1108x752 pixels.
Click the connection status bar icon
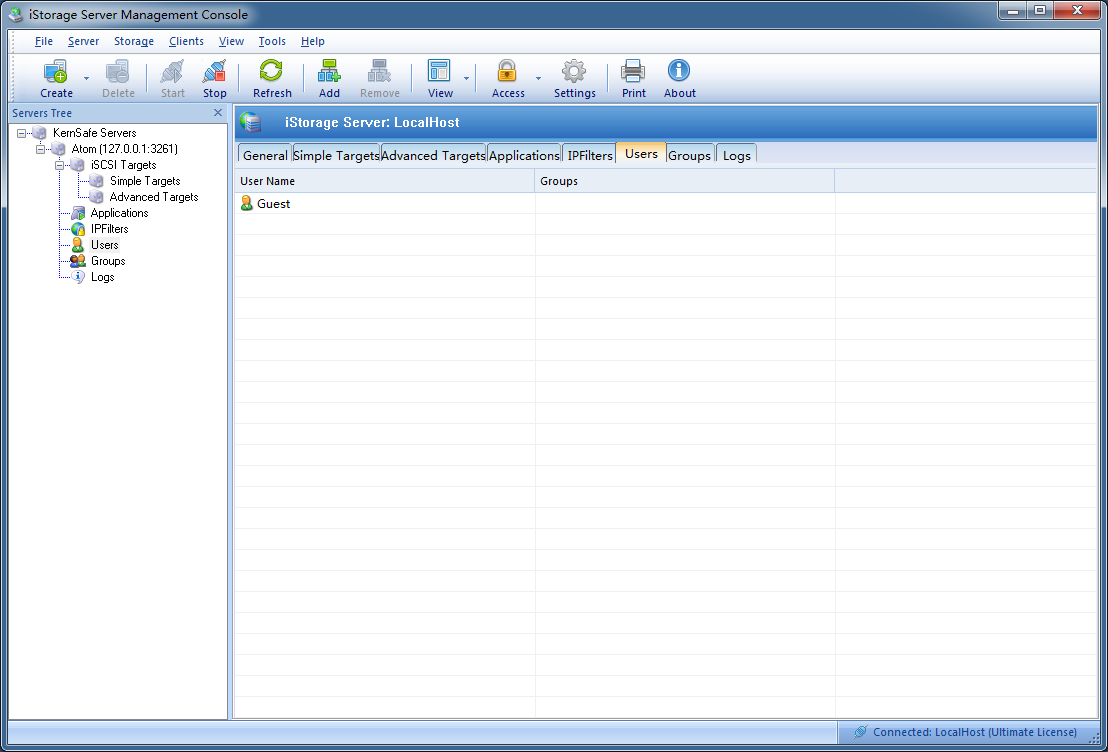859,732
